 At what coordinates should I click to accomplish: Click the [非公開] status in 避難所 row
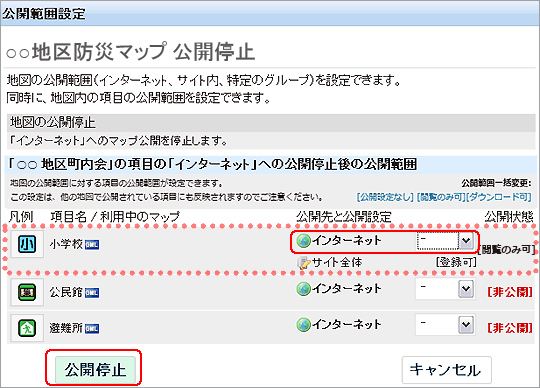coord(510,328)
